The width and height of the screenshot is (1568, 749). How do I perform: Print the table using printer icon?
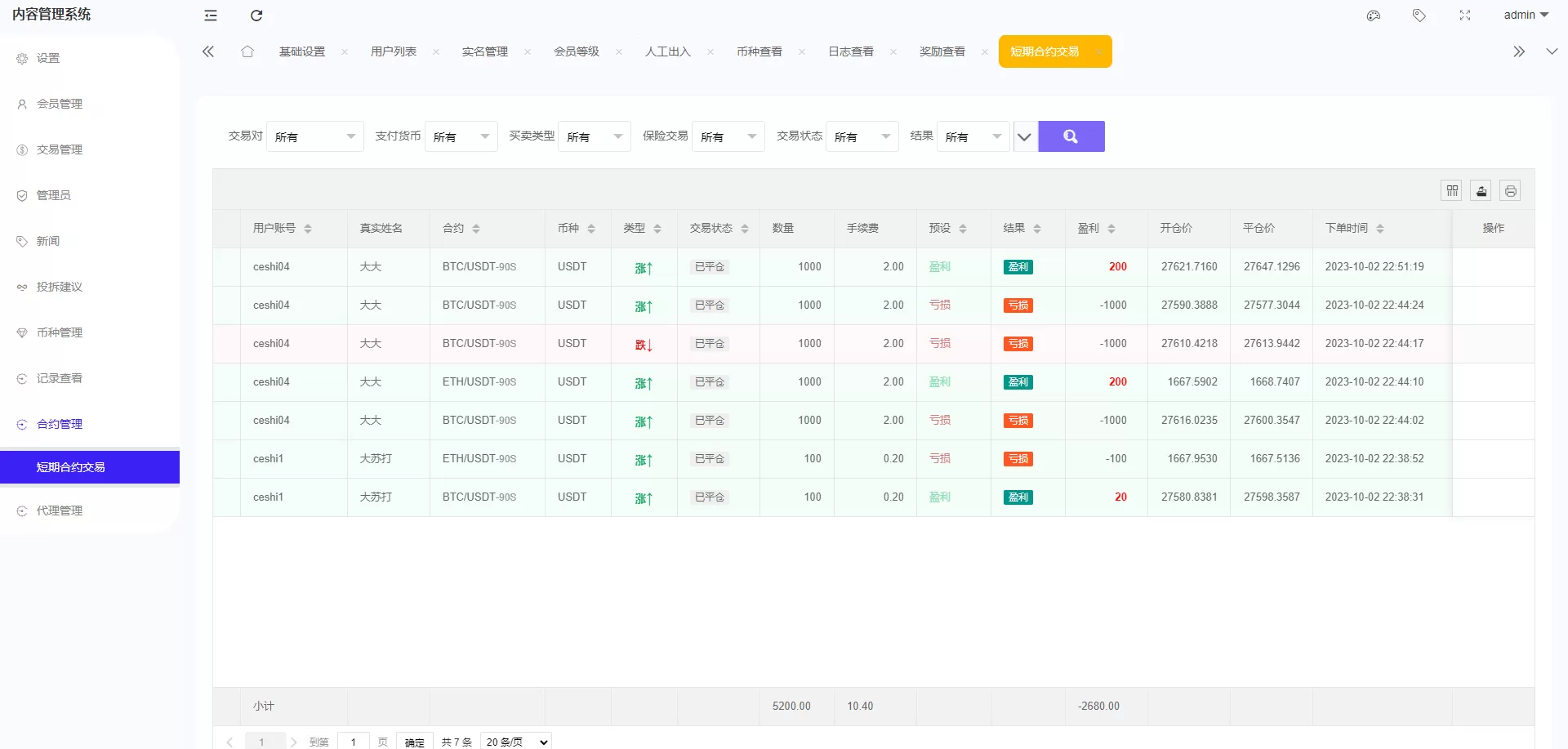coord(1511,191)
